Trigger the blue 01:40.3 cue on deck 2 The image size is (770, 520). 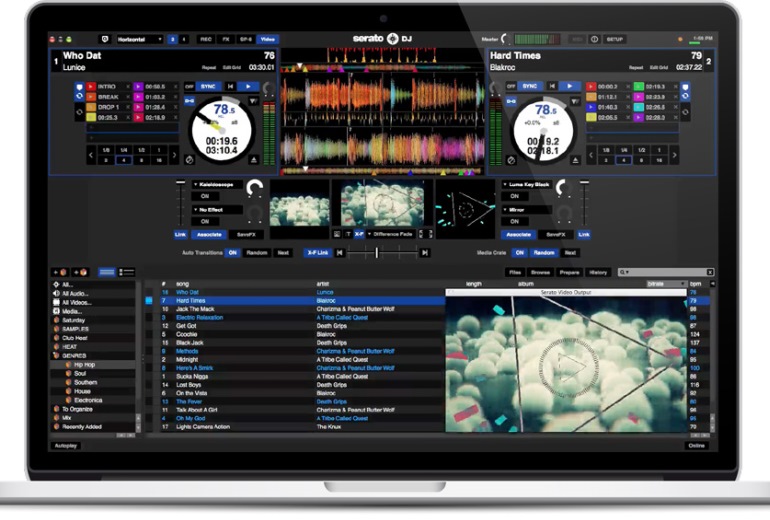(591, 107)
